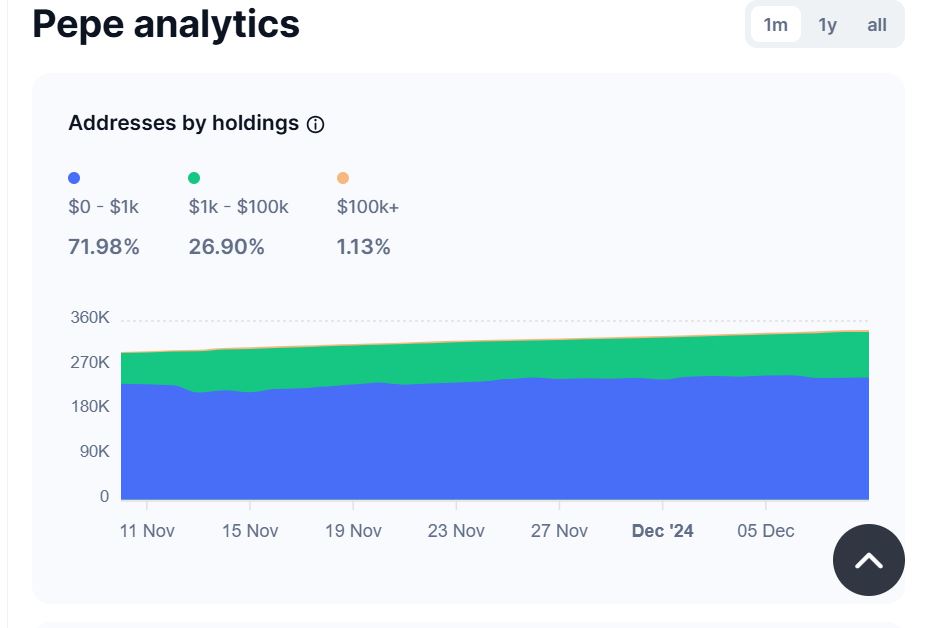Click the Addresses by holdings title

[x=183, y=123]
